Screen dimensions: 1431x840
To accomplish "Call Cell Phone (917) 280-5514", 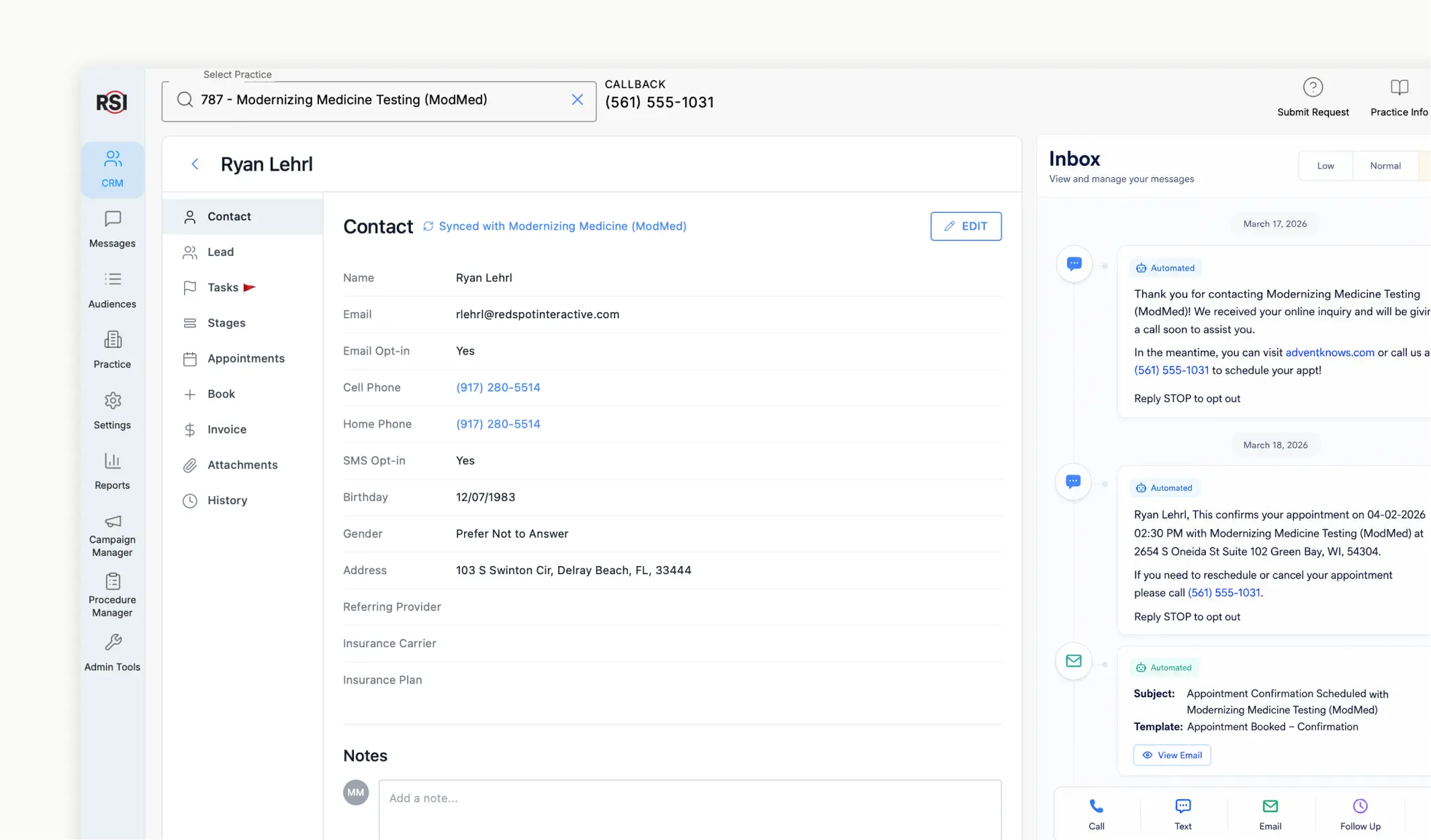I will tap(498, 387).
